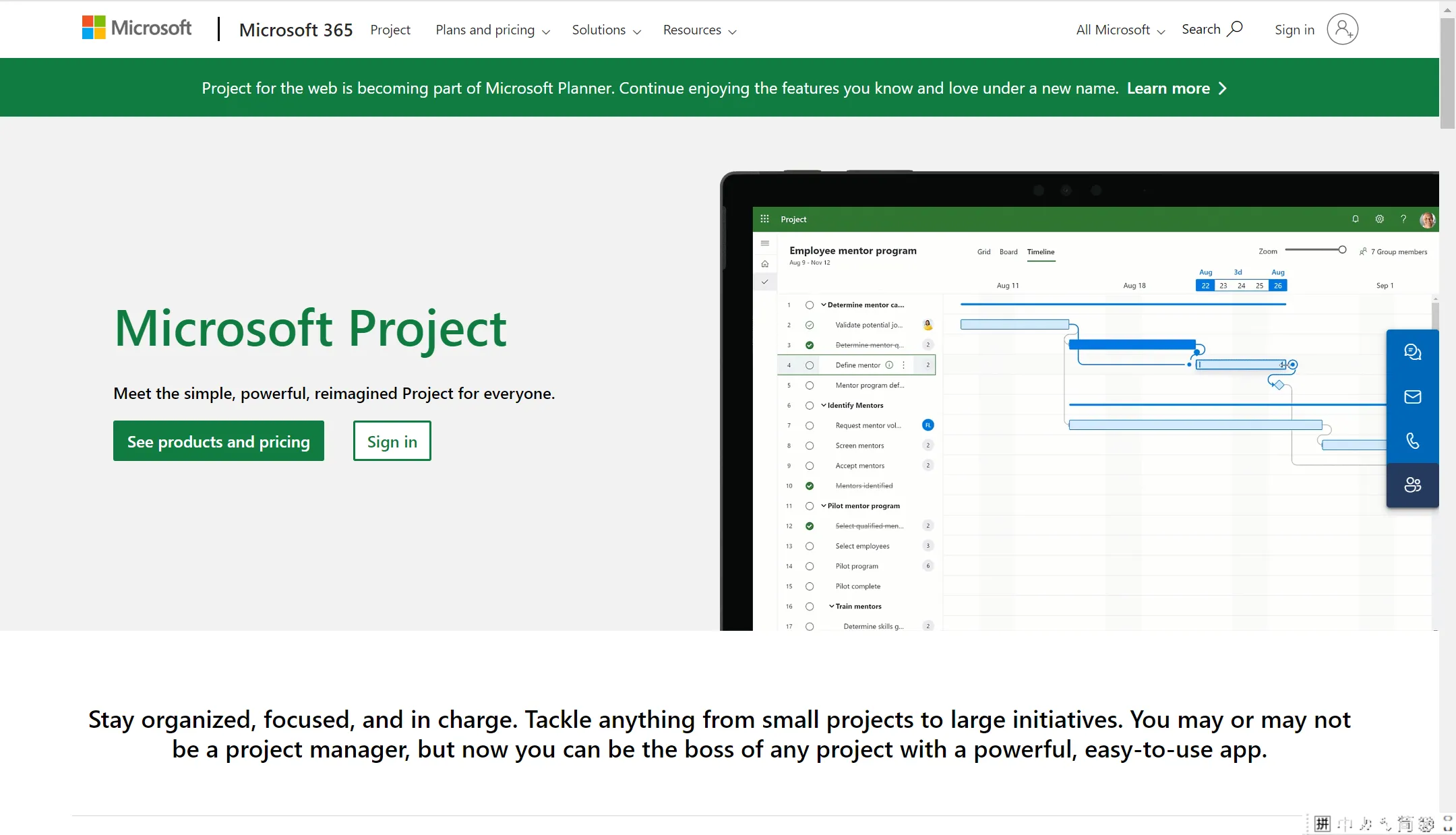Click the email notification sidebar icon
1456x835 pixels.
point(1412,396)
